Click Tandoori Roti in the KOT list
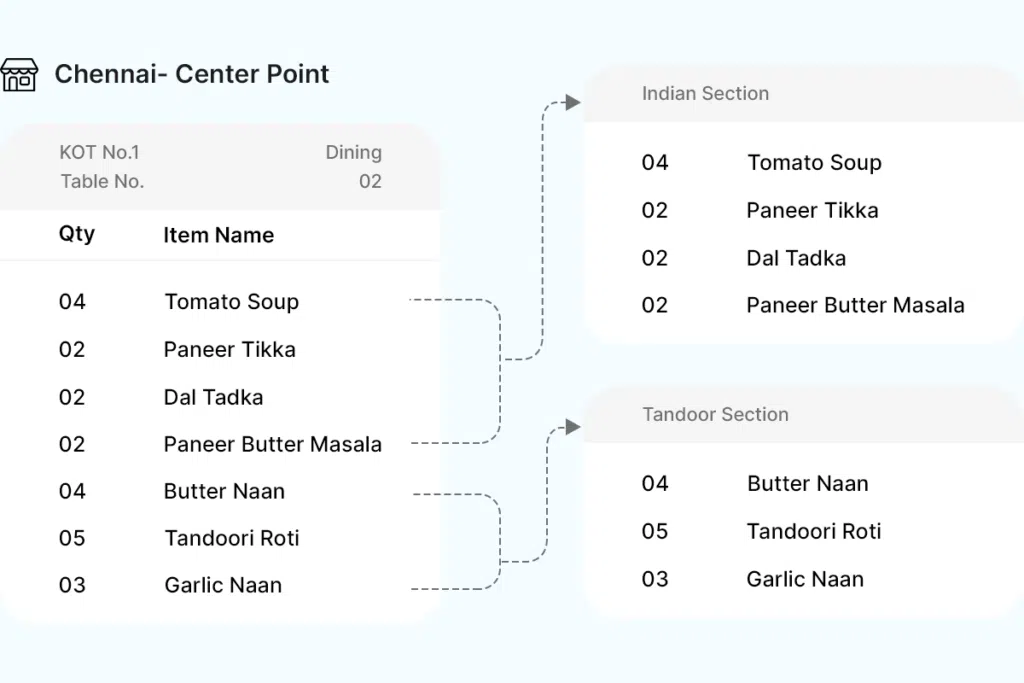This screenshot has height=683, width=1024. [x=231, y=539]
